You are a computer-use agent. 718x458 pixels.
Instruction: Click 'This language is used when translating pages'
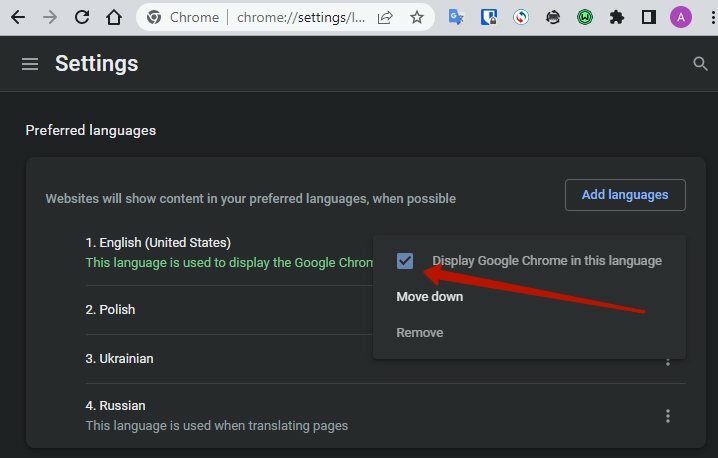point(217,426)
